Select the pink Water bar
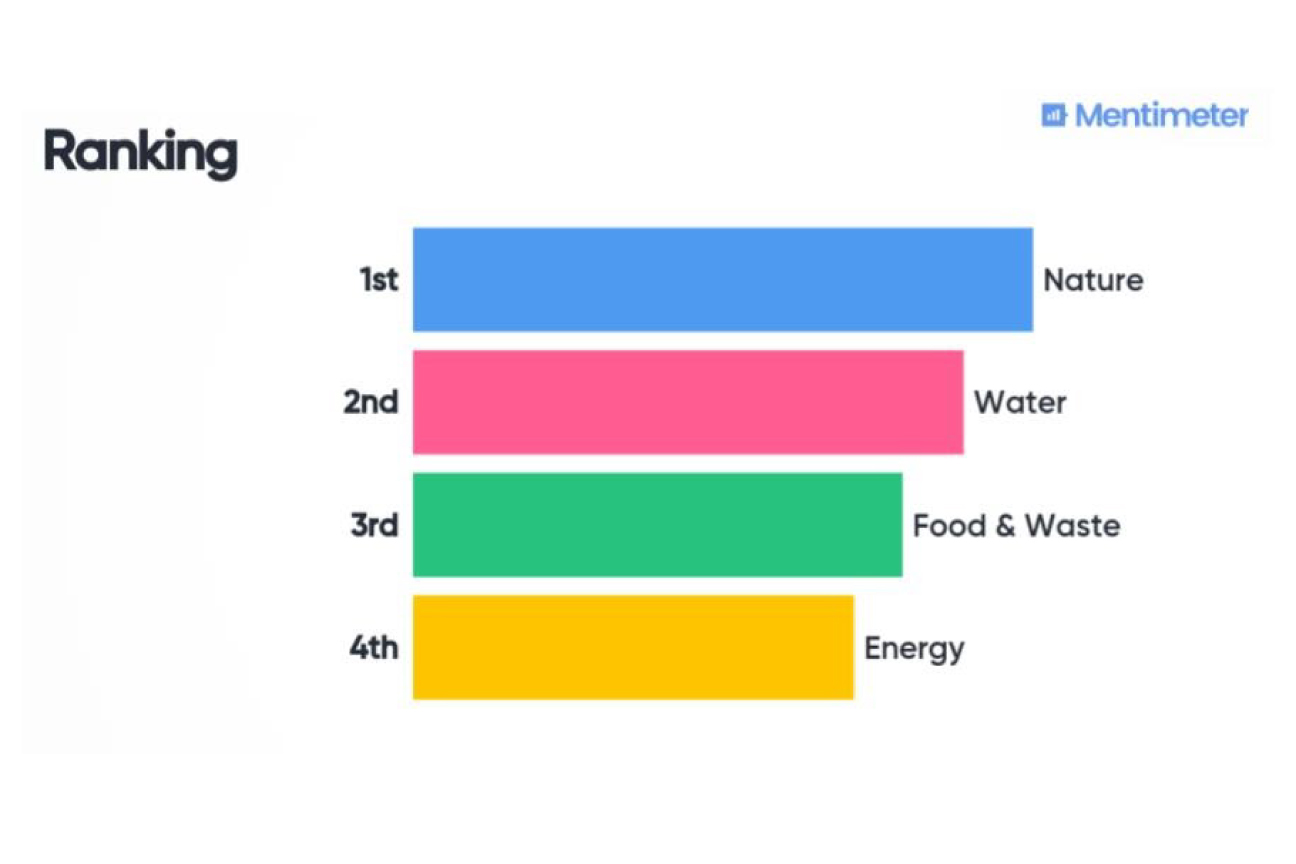This screenshot has height=864, width=1296. [x=688, y=402]
